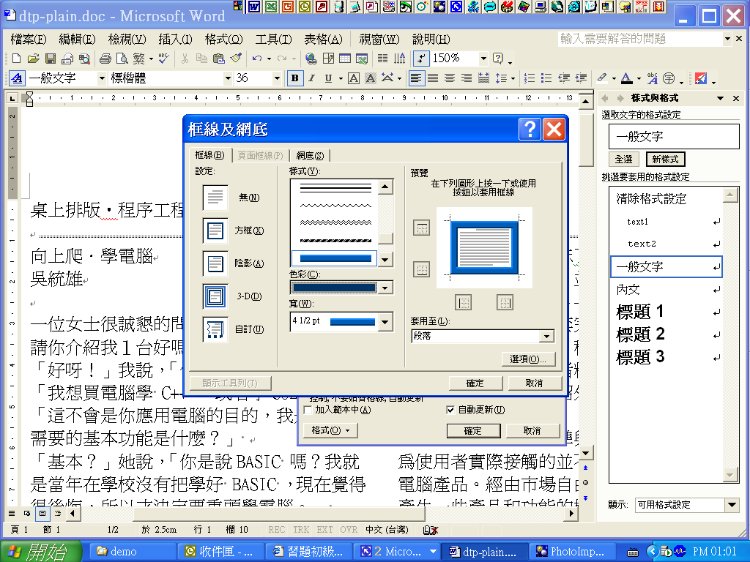This screenshot has height=562, width=750.
Task: Select the wavy line style
Action: point(335,206)
